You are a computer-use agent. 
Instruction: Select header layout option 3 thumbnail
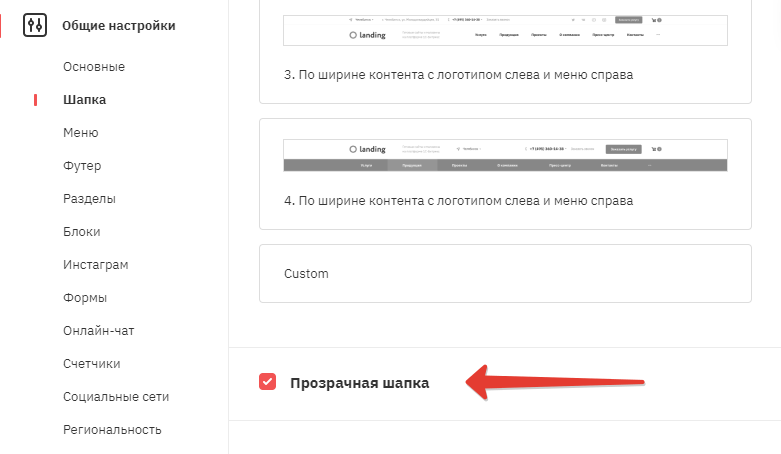click(505, 30)
